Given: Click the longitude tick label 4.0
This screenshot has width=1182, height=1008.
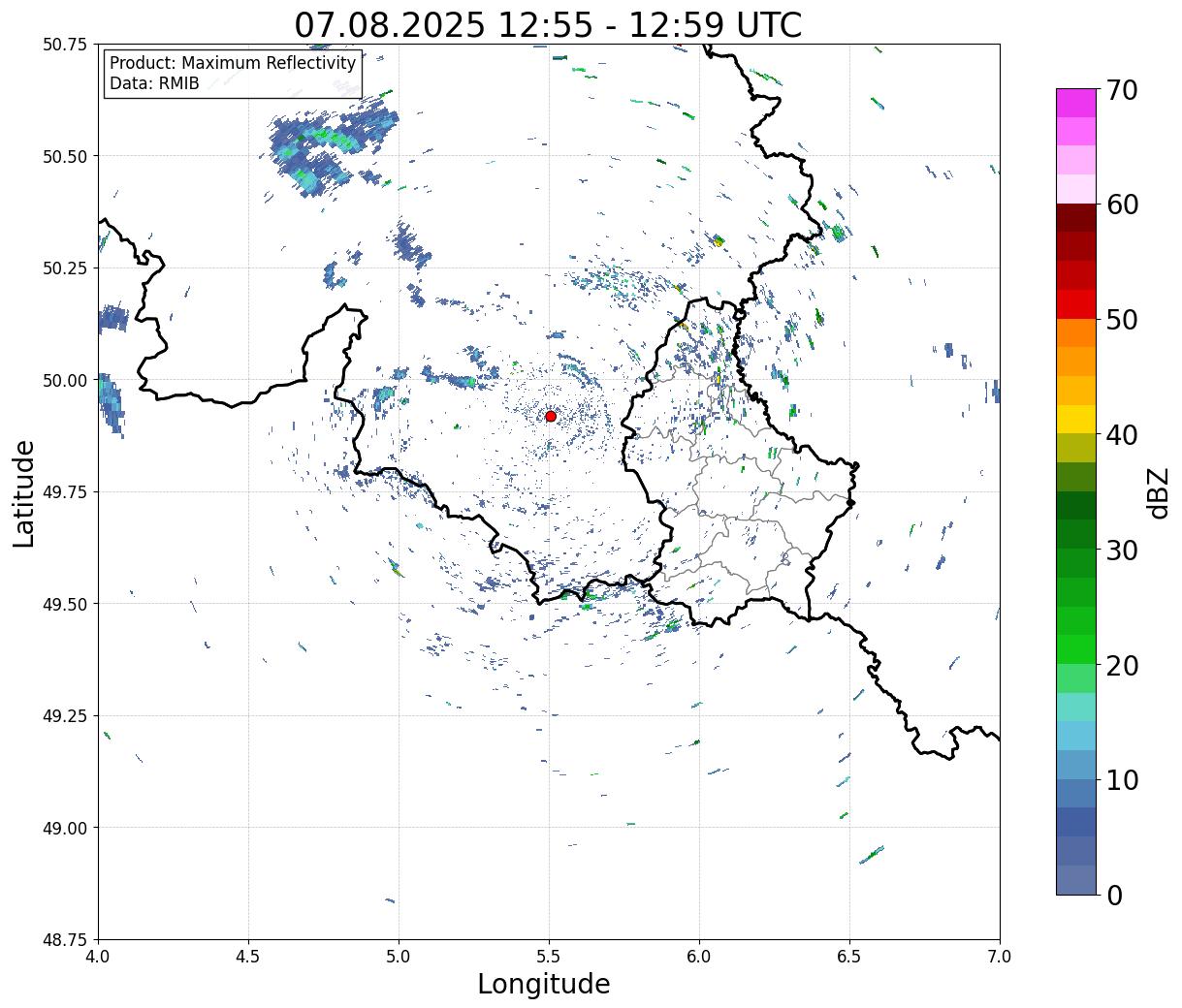Looking at the screenshot, I should (98, 957).
